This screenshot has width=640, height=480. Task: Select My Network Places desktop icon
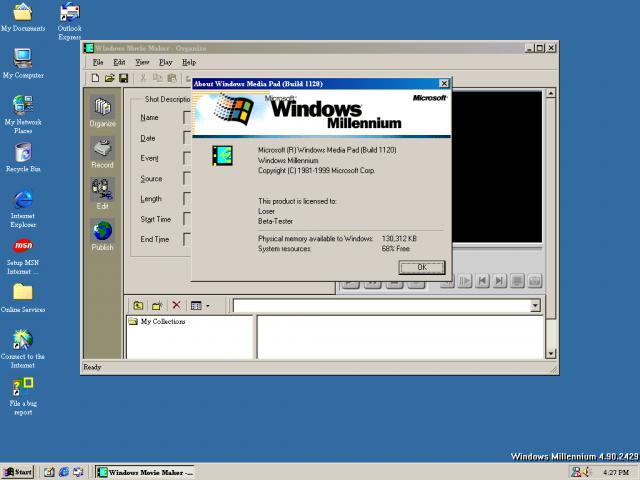(x=23, y=114)
